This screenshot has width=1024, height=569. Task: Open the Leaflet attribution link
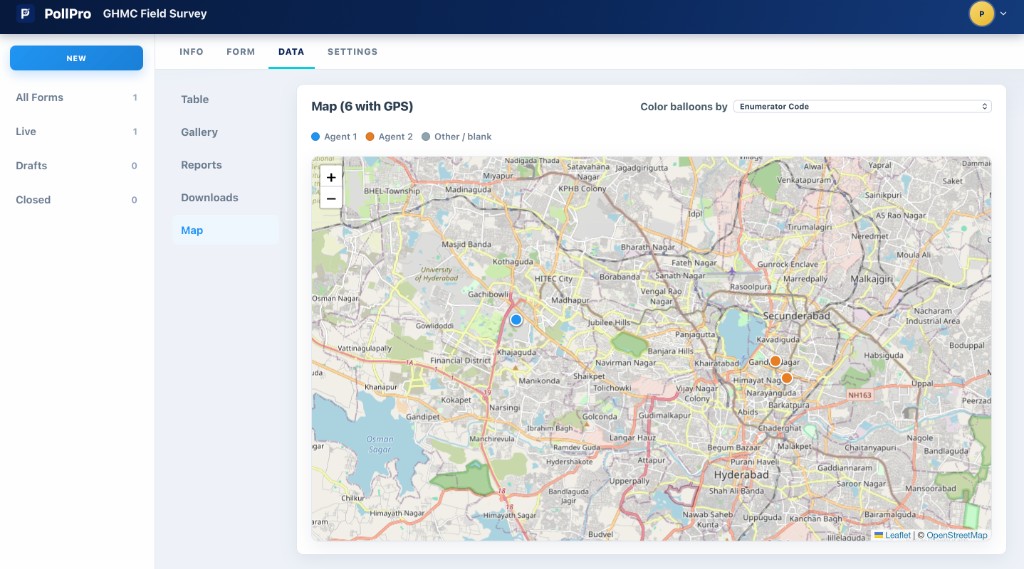click(897, 535)
